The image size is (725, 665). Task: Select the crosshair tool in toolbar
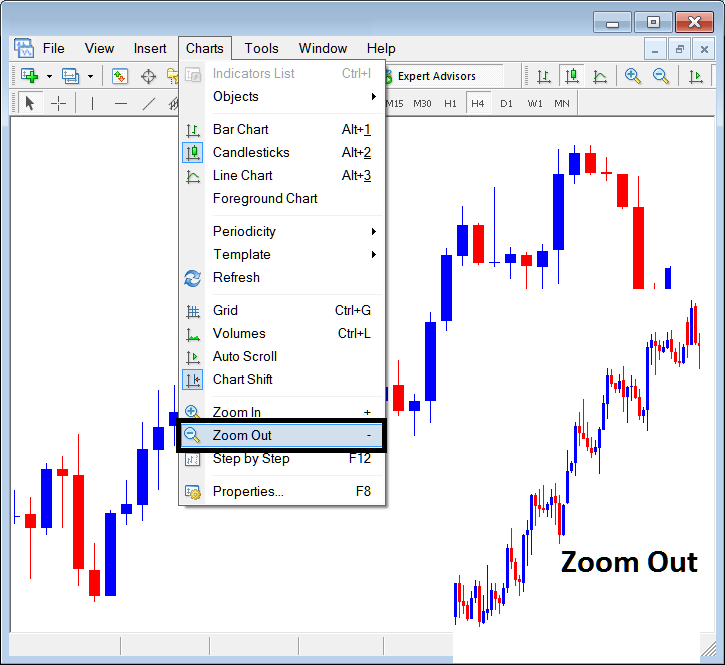click(59, 103)
